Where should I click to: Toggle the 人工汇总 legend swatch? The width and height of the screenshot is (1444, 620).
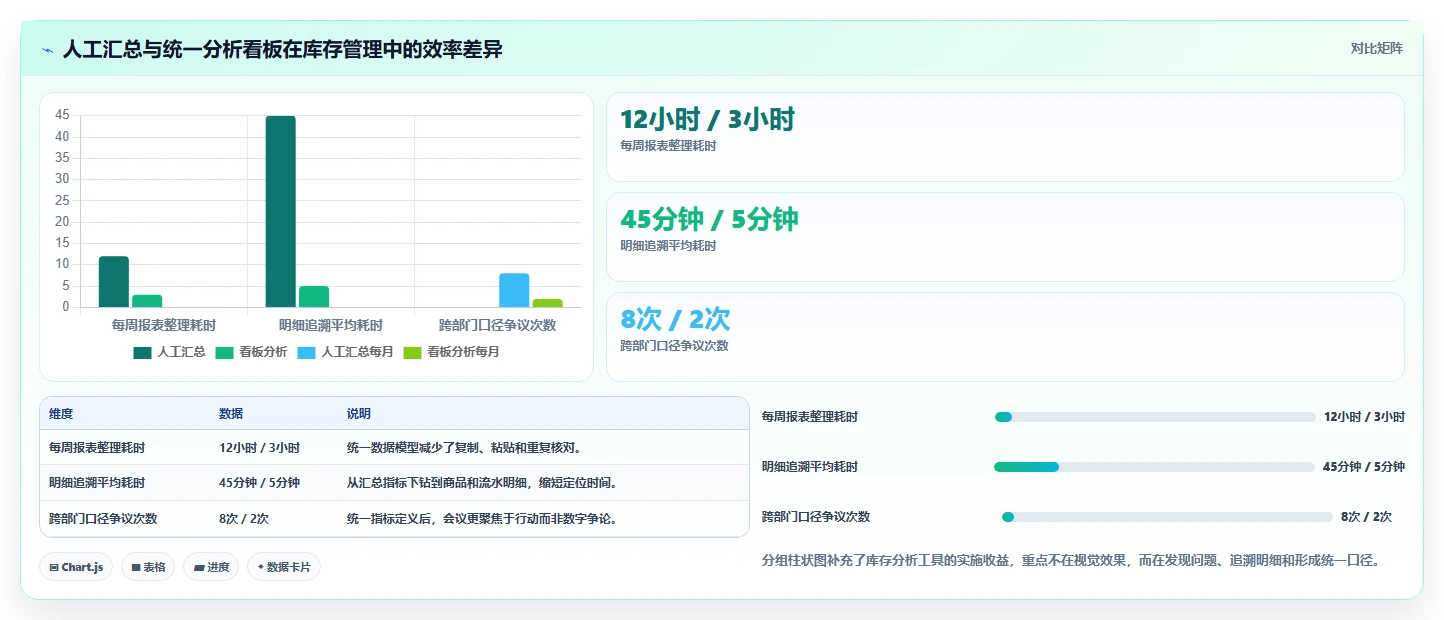(x=142, y=352)
